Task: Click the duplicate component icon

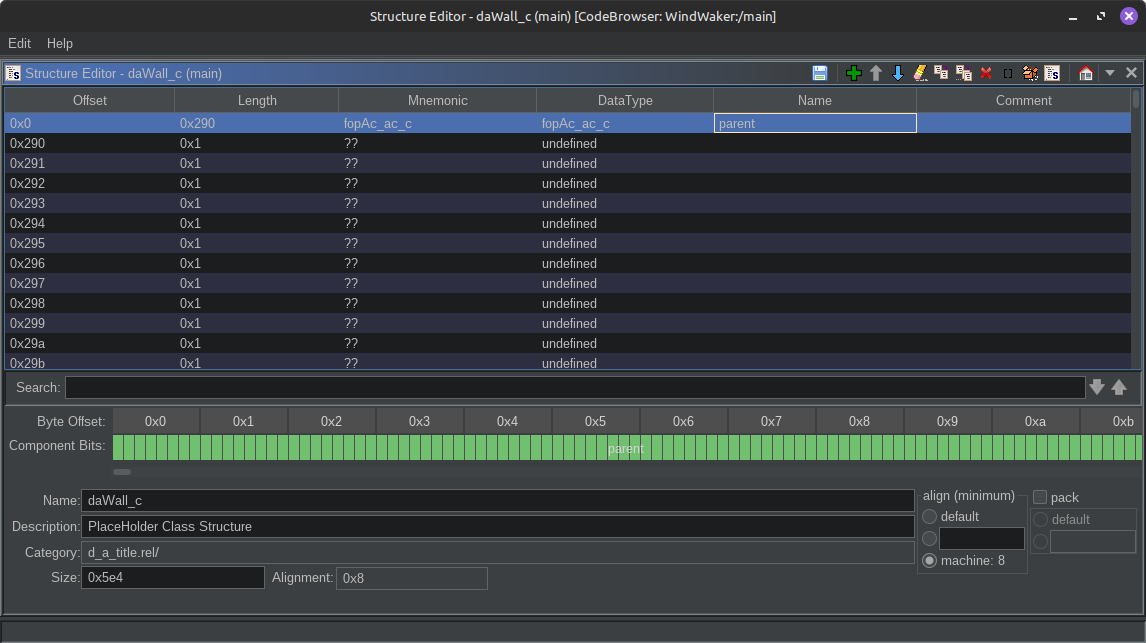Action: click(x=941, y=73)
